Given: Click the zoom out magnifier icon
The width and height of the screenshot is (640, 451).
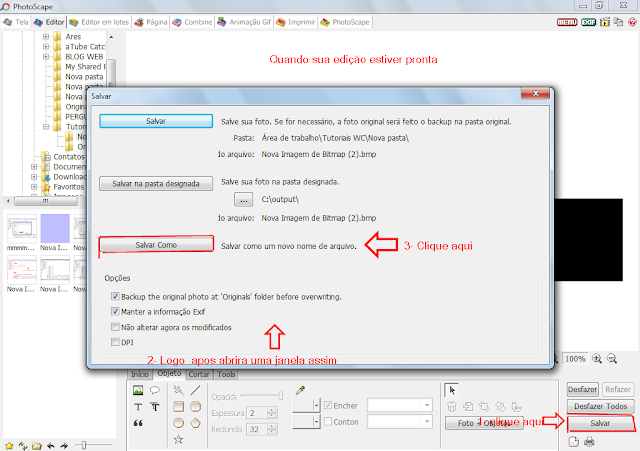Looking at the screenshot, I should (x=611, y=358).
